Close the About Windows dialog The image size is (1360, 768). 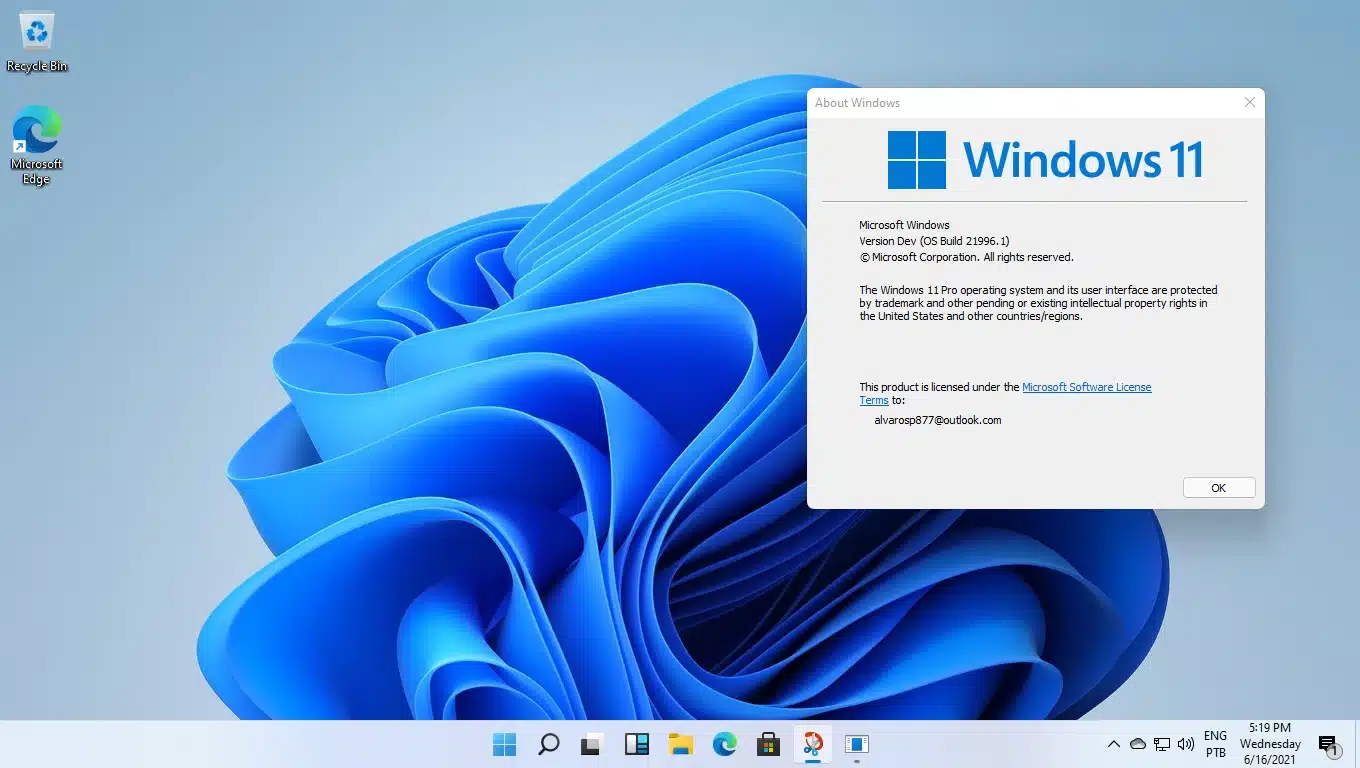(1249, 102)
